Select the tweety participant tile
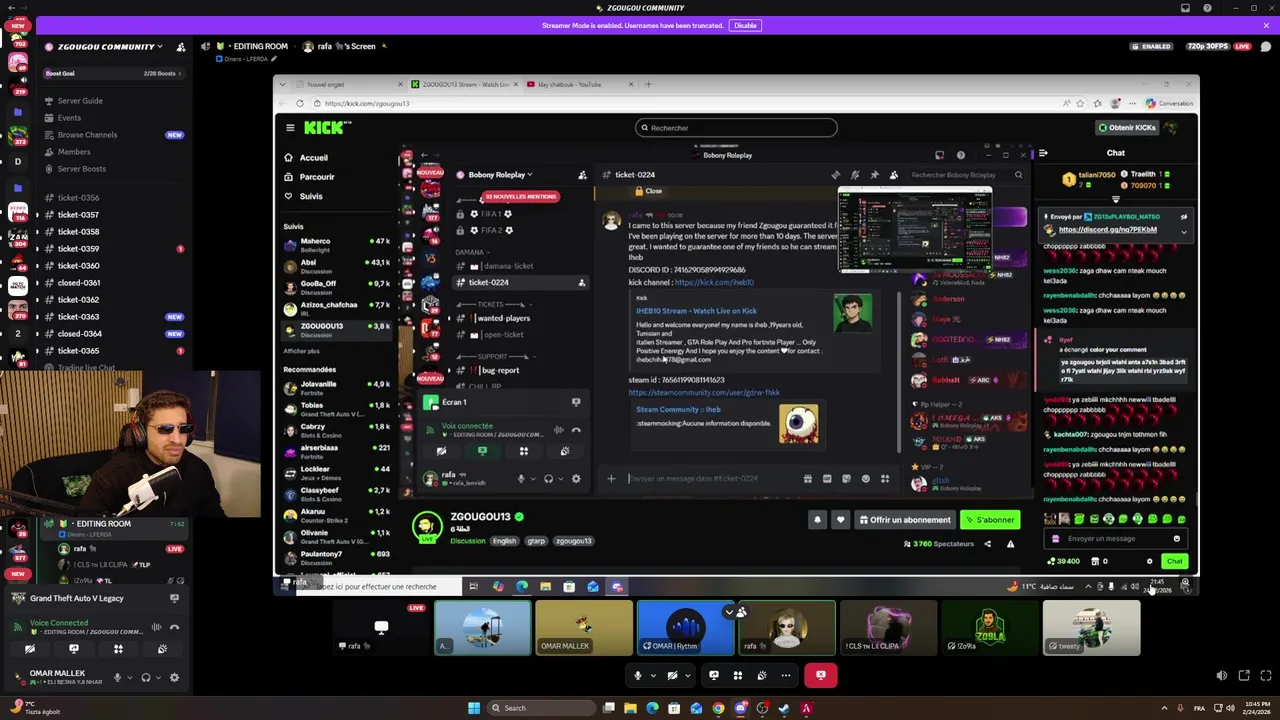This screenshot has height=720, width=1280. point(1091,628)
